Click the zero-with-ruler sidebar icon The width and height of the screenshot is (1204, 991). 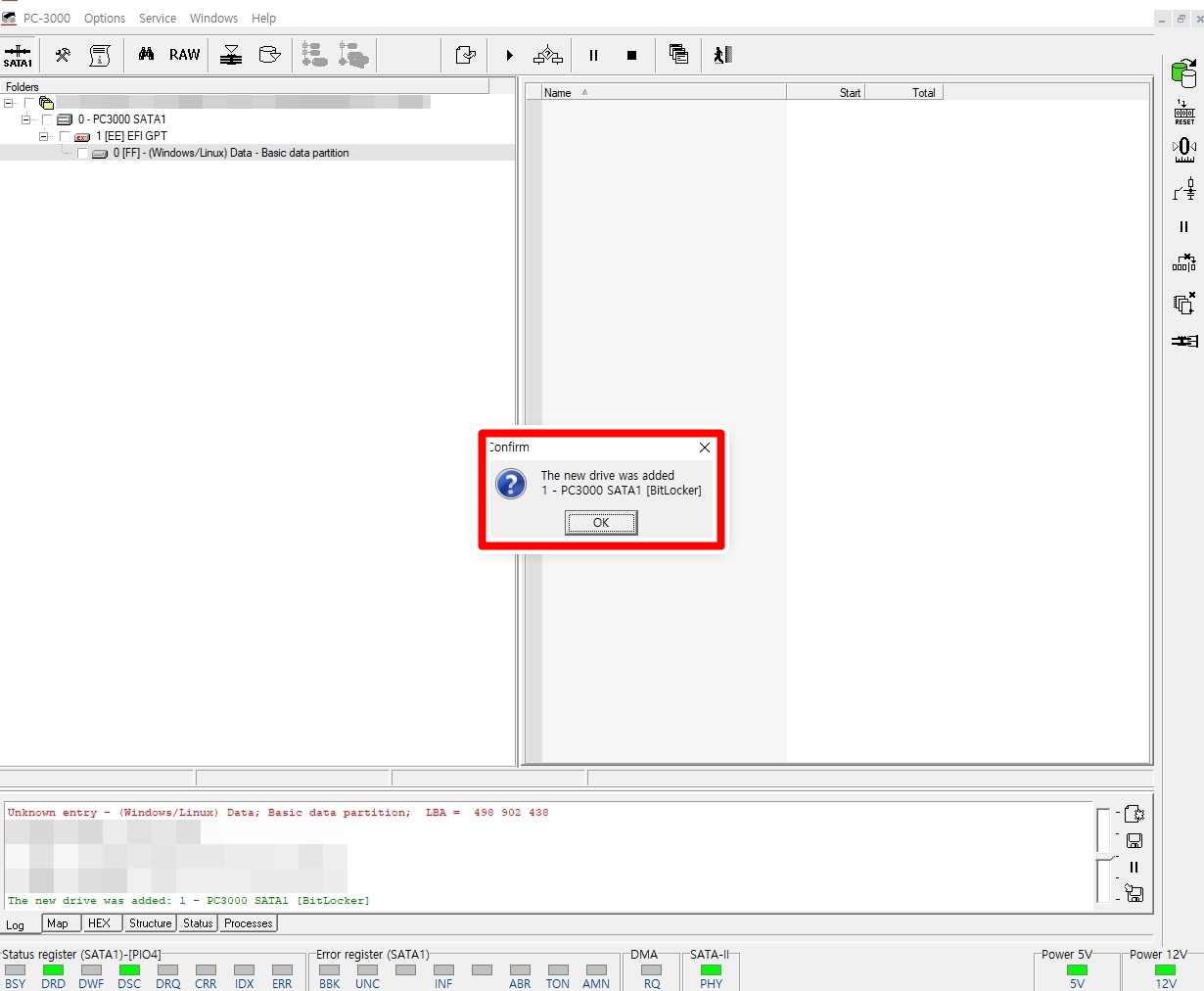pos(1184,150)
